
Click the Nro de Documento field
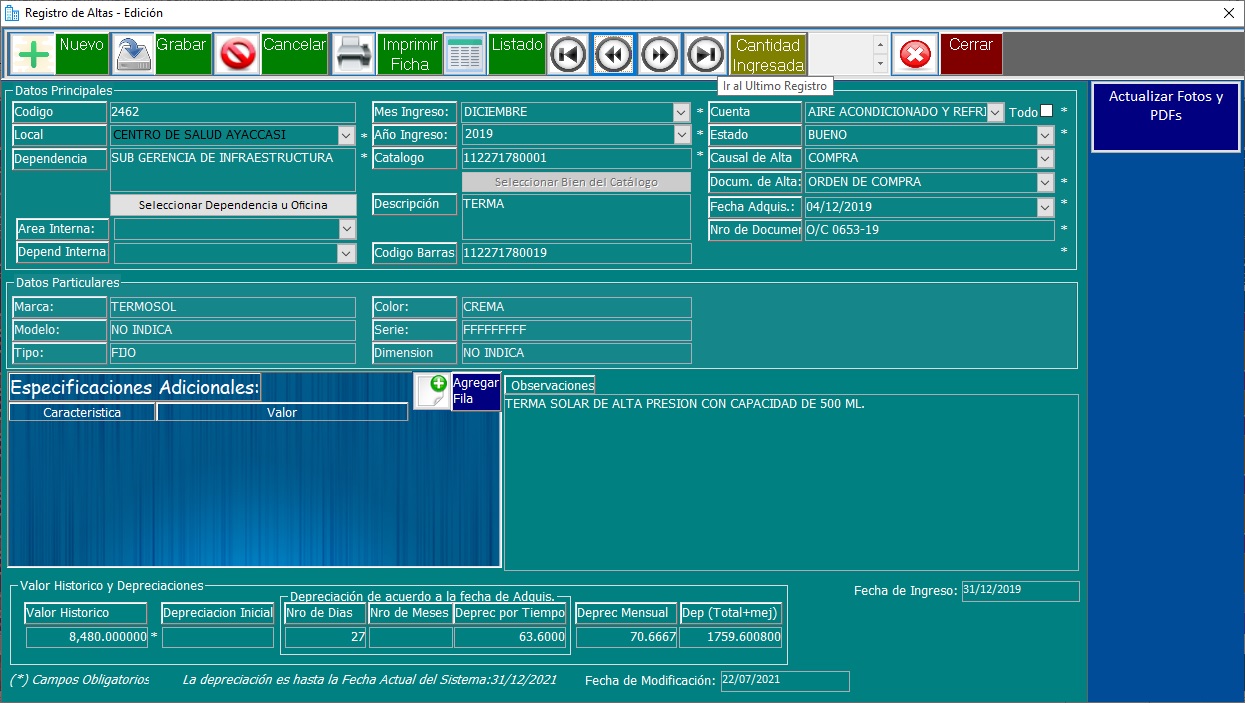[929, 230]
